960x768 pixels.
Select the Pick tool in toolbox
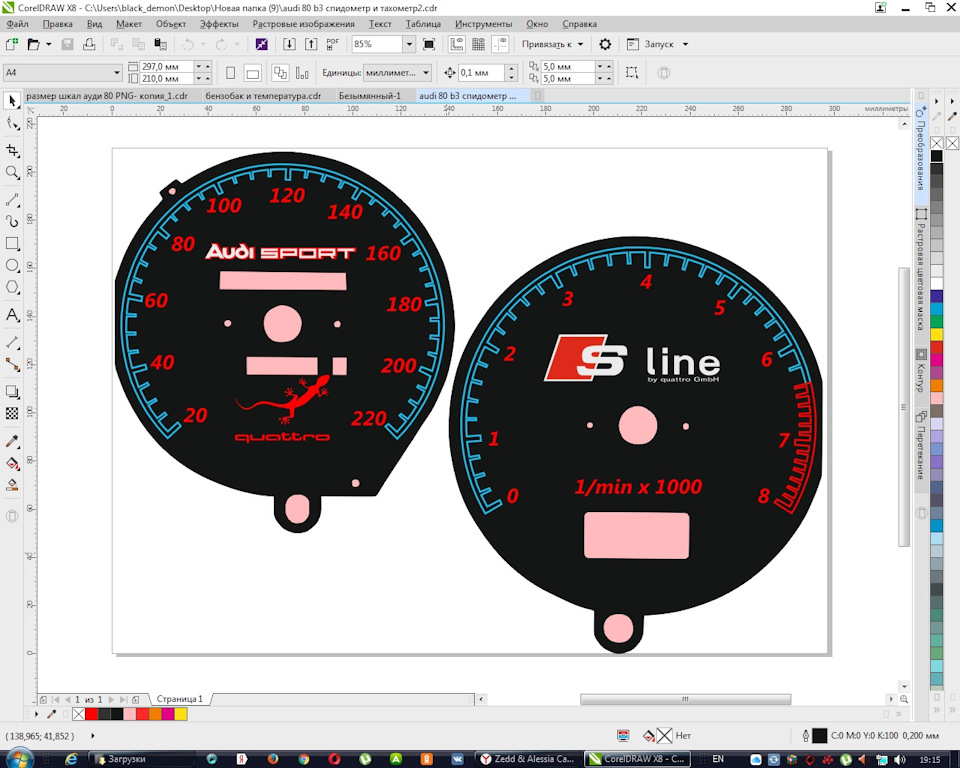coord(12,100)
